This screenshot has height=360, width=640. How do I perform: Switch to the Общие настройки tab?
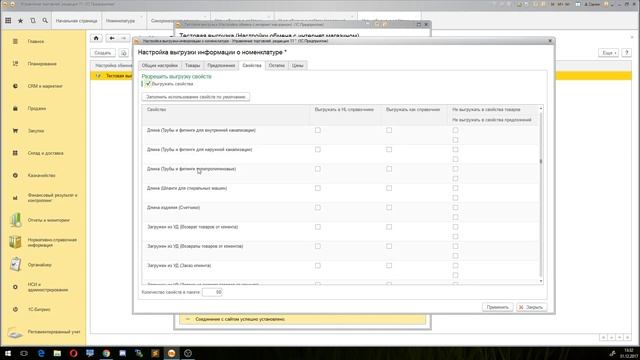pos(160,65)
